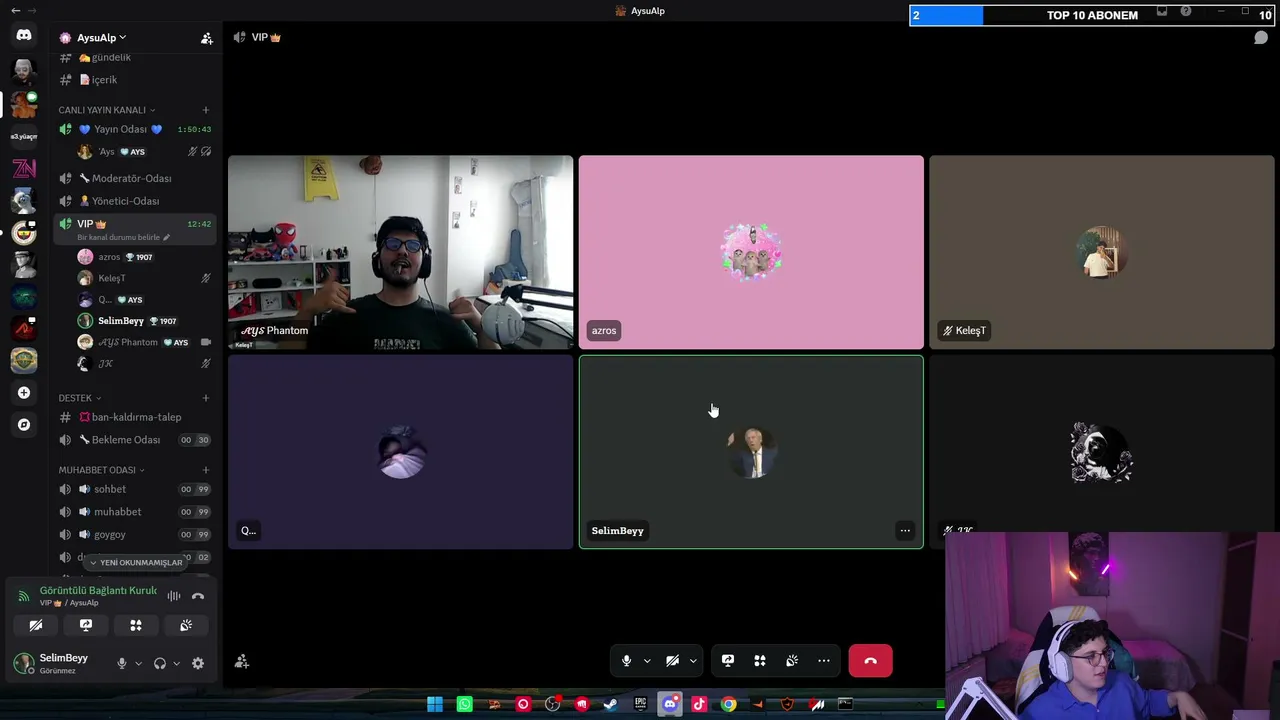
Task: Select azros in VIP member list
Action: pyautogui.click(x=144, y=257)
